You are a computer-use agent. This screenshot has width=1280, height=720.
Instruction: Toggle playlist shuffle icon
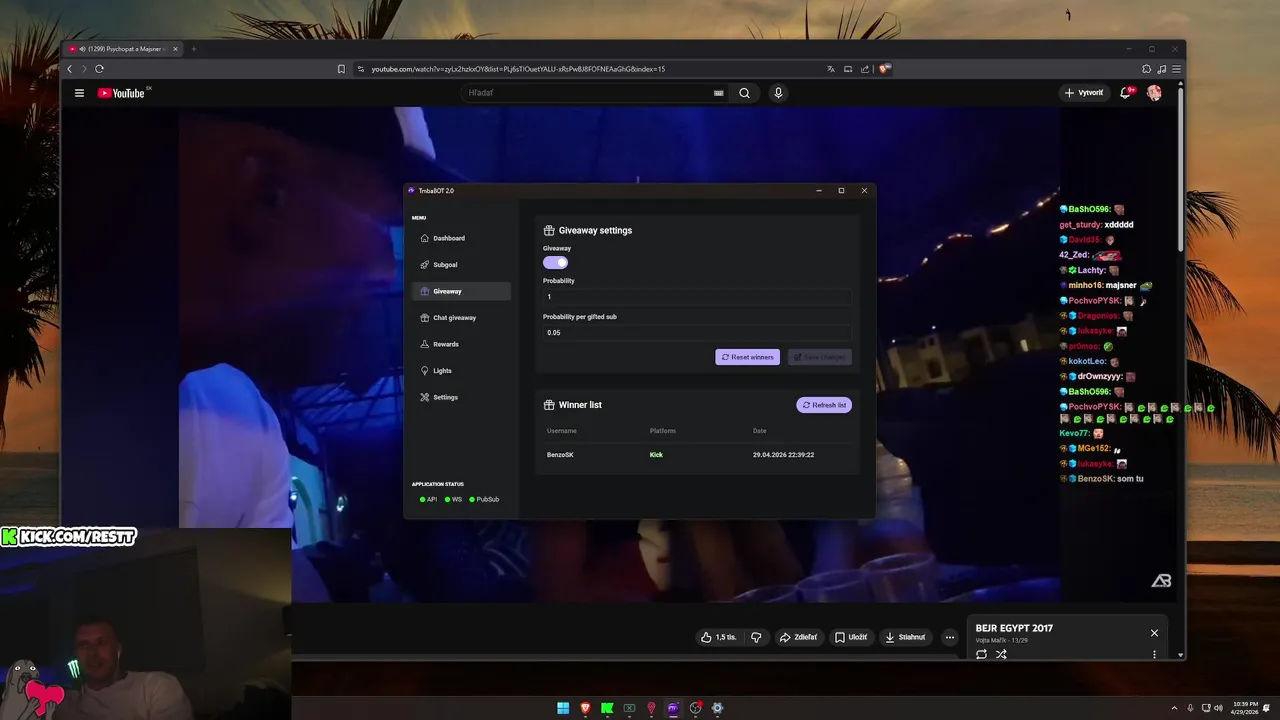1001,654
